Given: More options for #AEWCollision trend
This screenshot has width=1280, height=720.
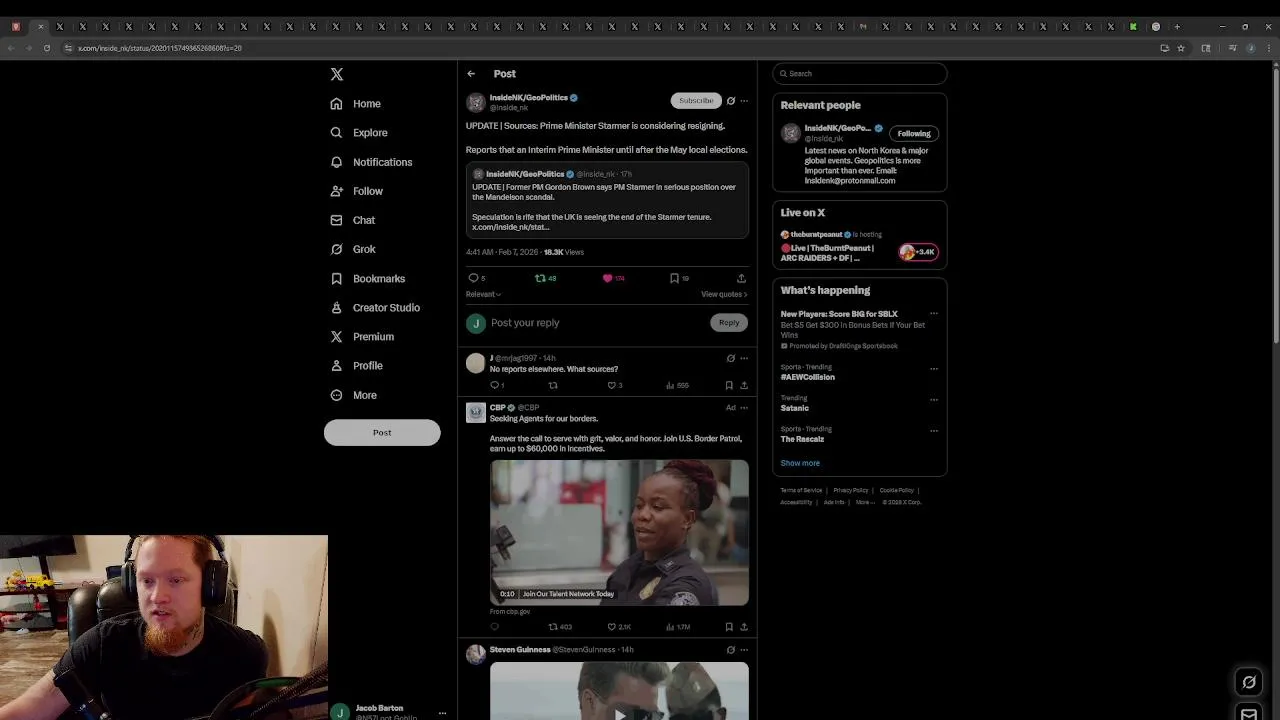Looking at the screenshot, I should pyautogui.click(x=934, y=369).
